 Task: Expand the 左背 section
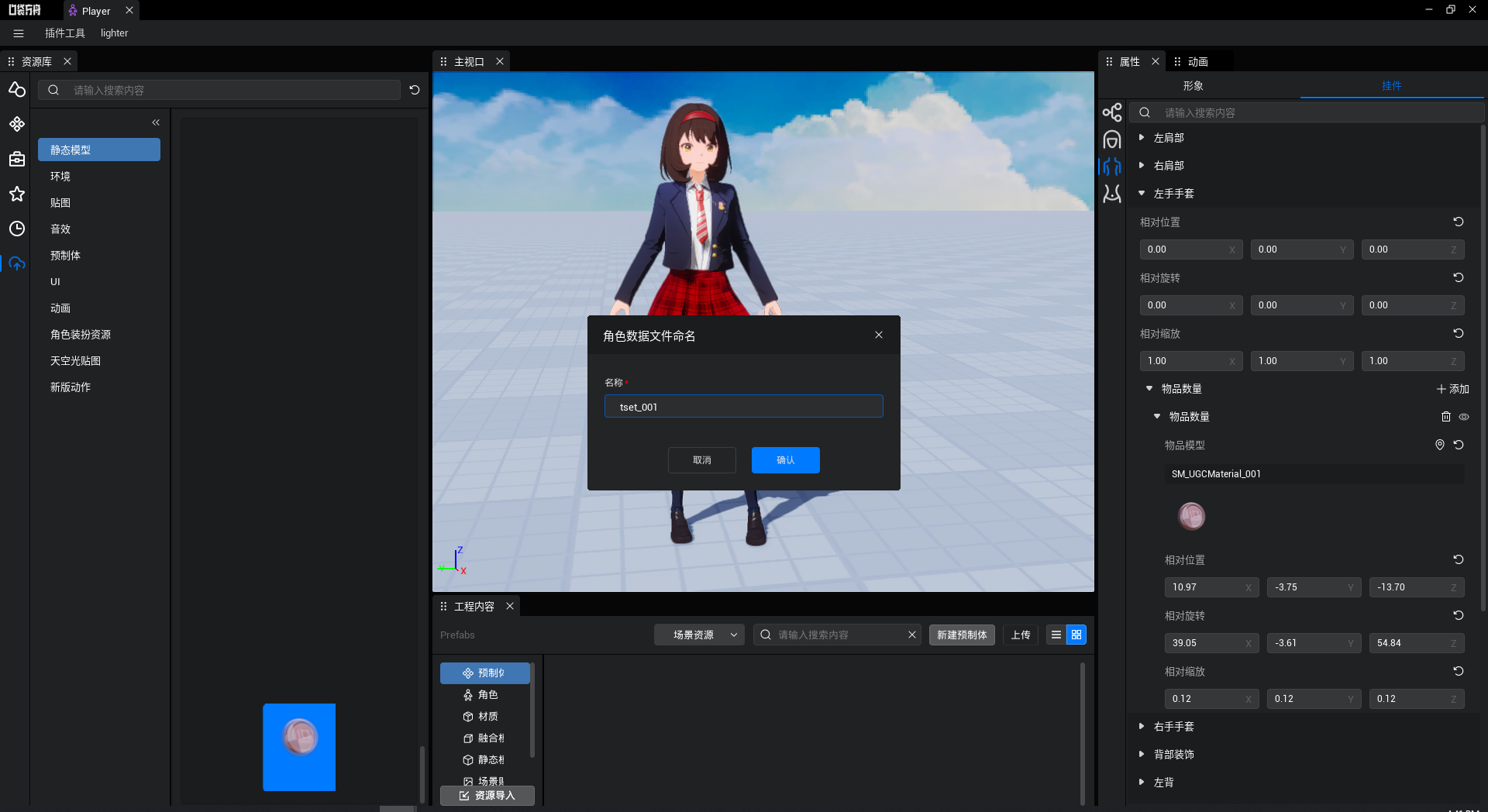pyautogui.click(x=1142, y=782)
